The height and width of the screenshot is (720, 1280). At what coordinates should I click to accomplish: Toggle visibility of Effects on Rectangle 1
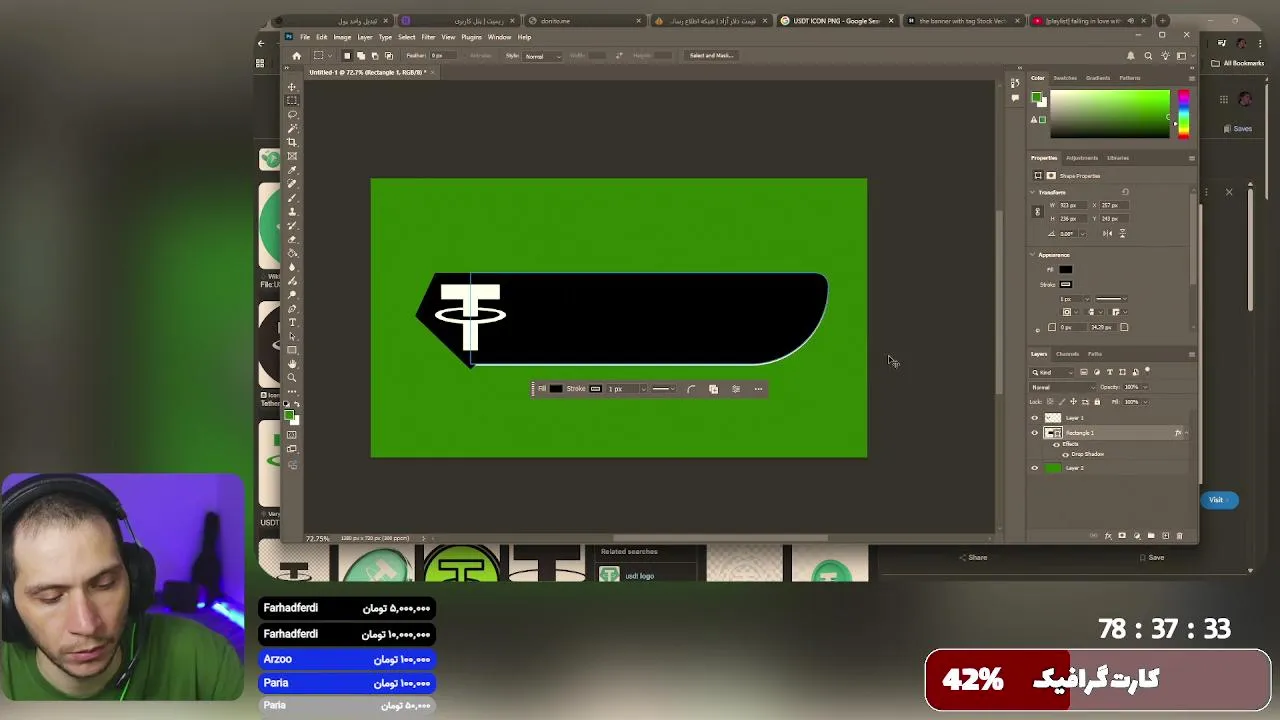click(x=1056, y=444)
